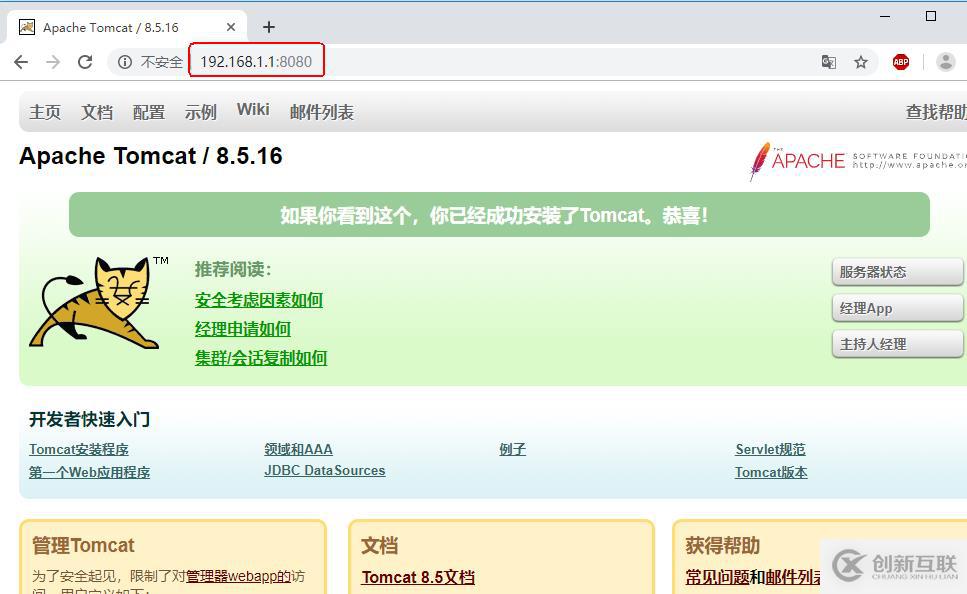
Task: Click the 获得帮助 heading
Action: [722, 546]
